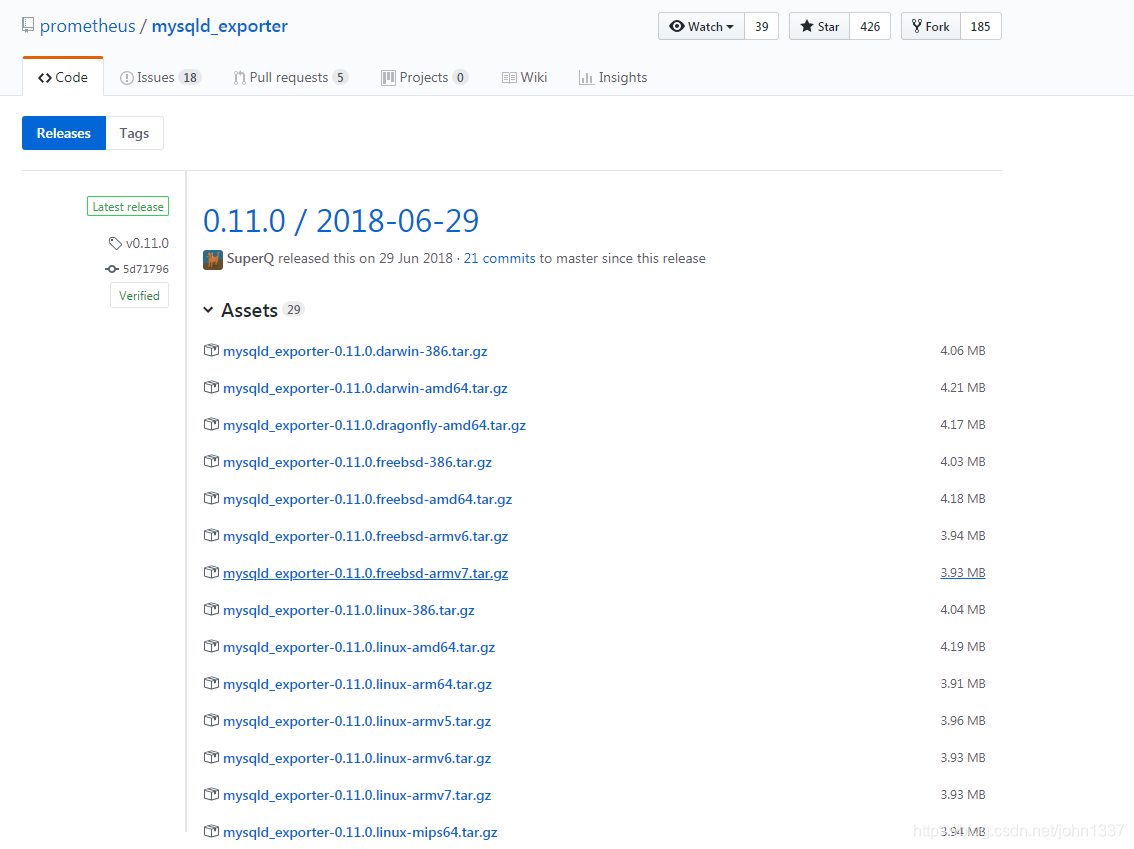Click the package icon for linux-arm64.tar.gz
The image size is (1134, 849).
211,683
